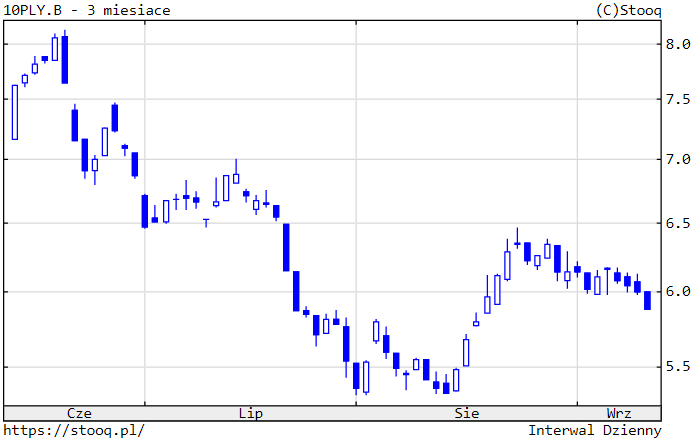Click the 6.0 price axis label
The height and width of the screenshot is (440, 694).
(677, 292)
